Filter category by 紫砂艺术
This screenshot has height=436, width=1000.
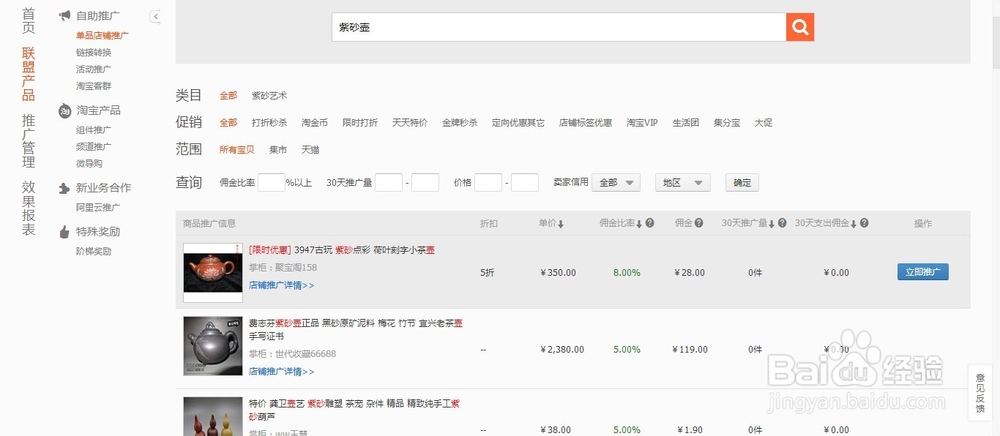pos(269,96)
